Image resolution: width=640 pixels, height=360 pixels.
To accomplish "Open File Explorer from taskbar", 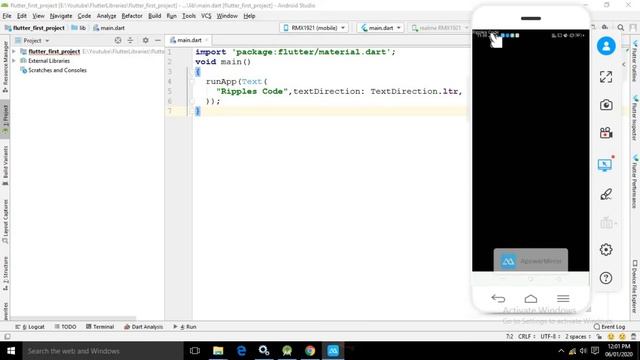I will (x=218, y=351).
